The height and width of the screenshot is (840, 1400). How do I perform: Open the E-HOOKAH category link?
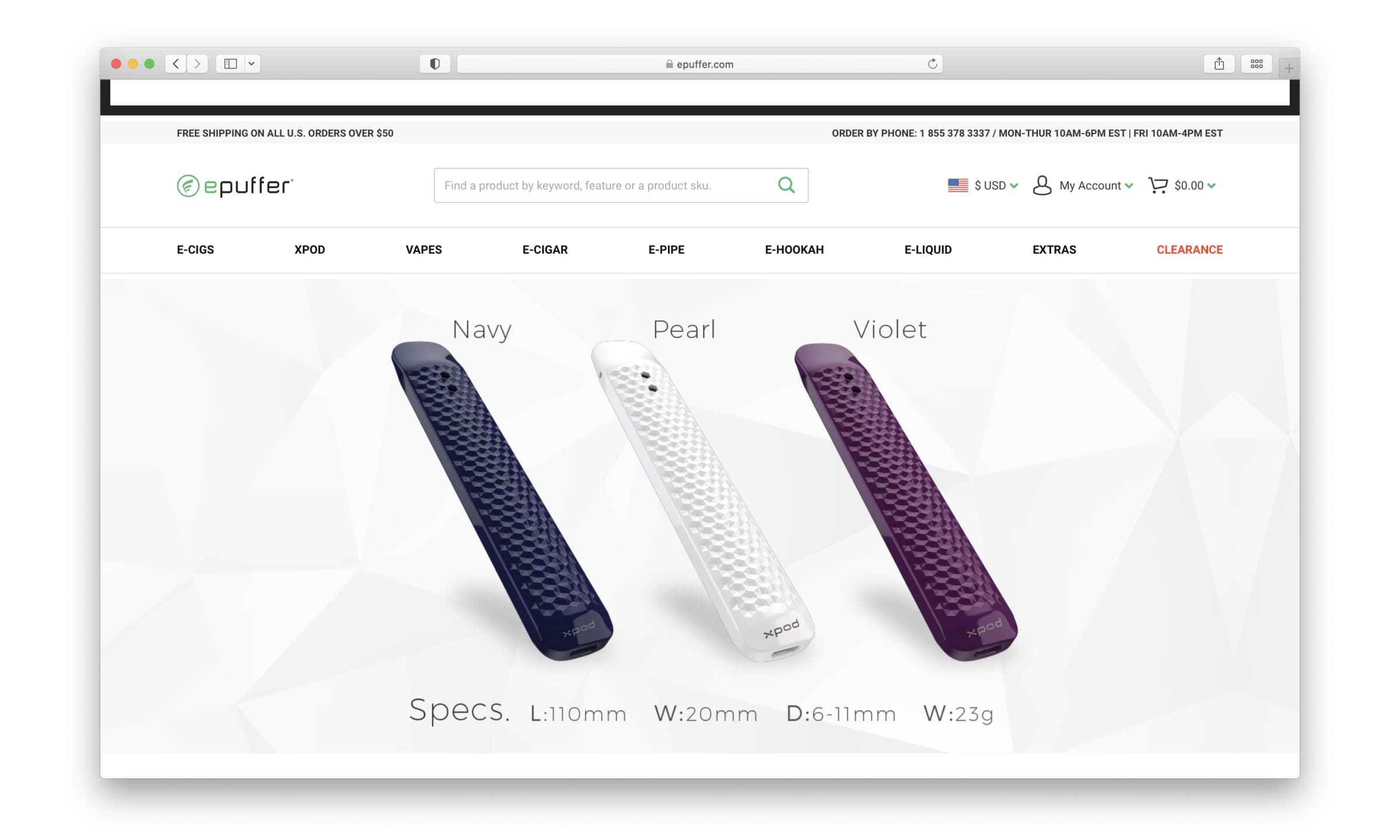tap(794, 250)
